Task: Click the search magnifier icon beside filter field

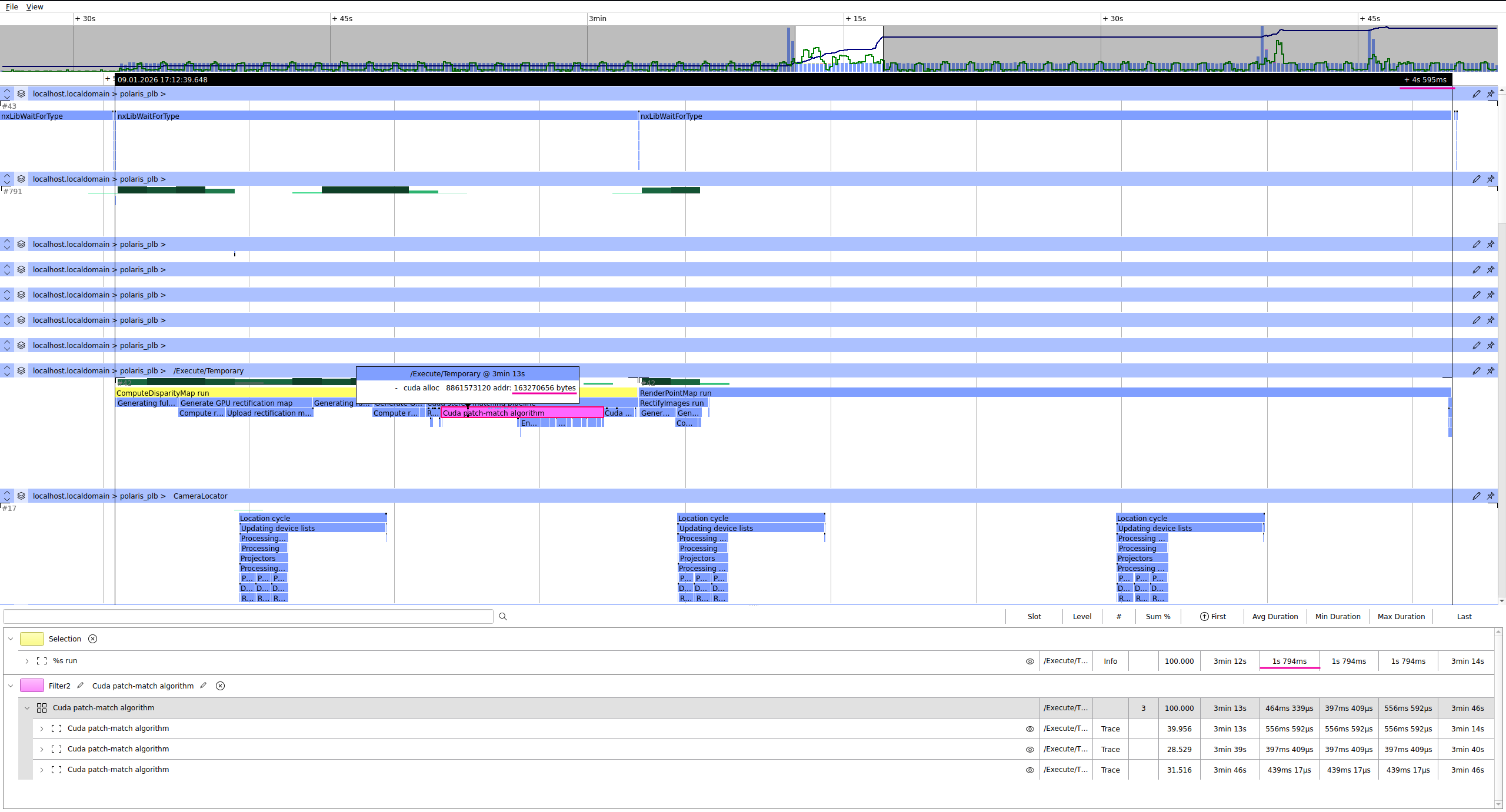Action: (x=503, y=616)
